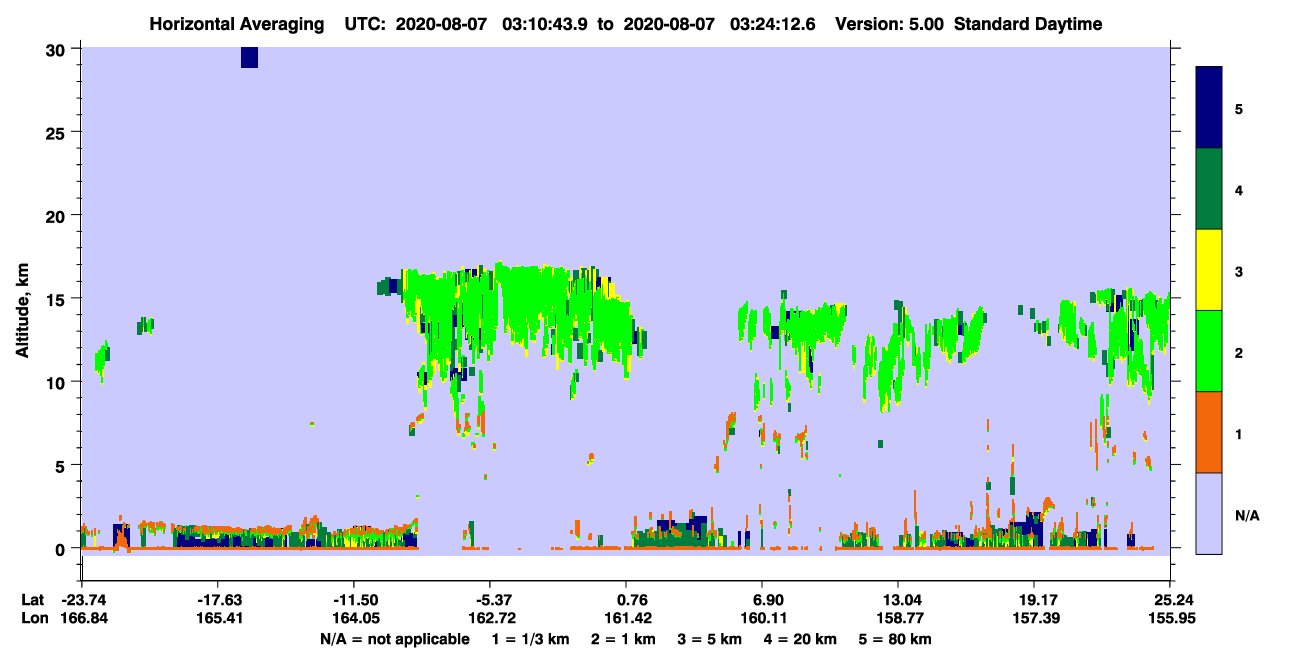Click longitude value 158.77

click(898, 619)
